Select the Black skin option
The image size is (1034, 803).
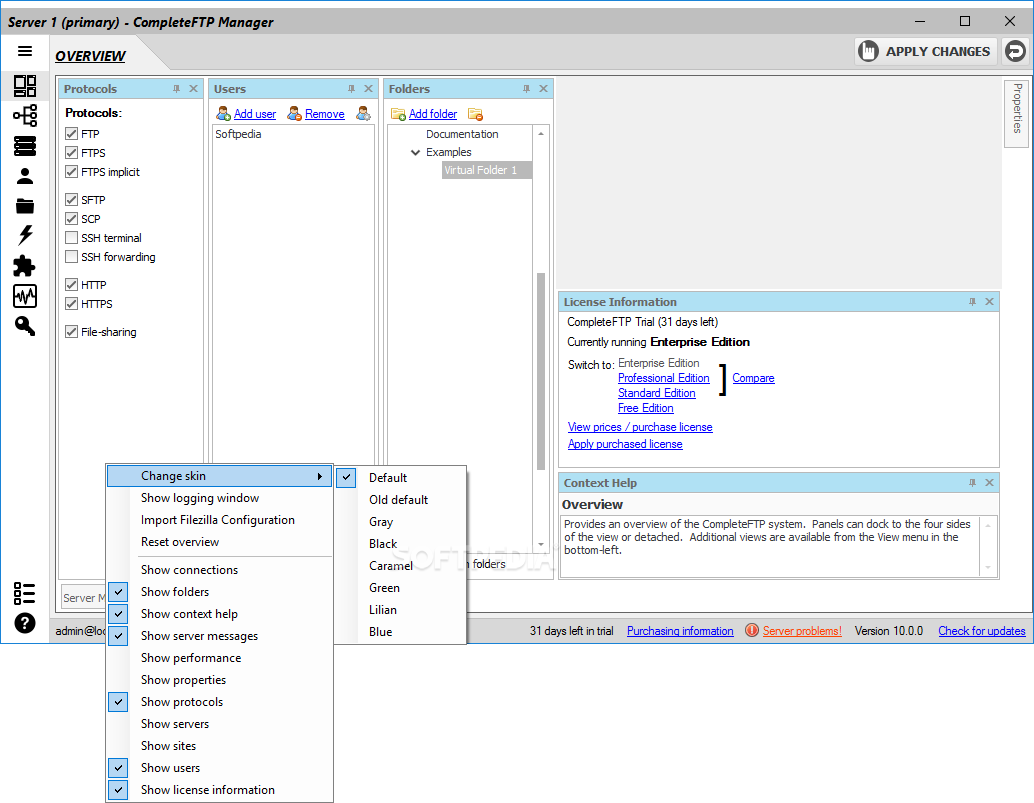pos(400,544)
